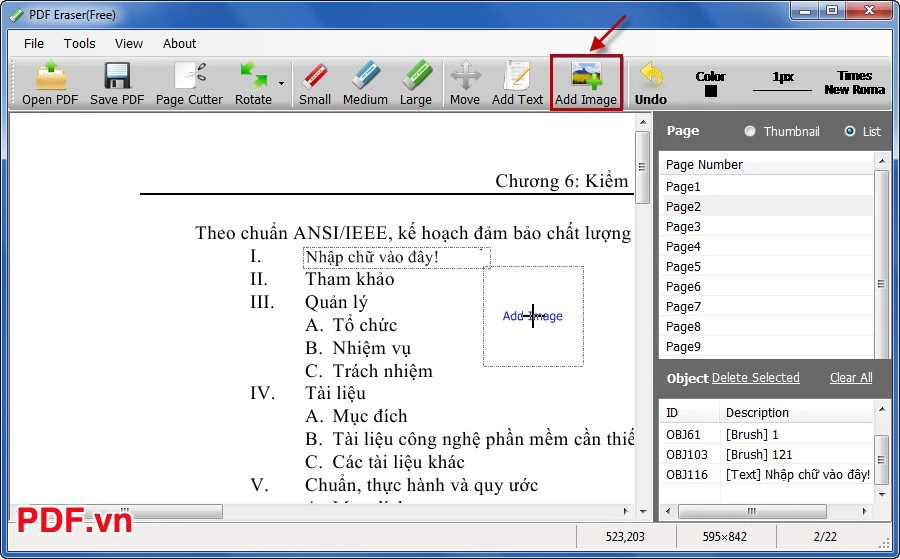Select object row OBJ61
The height and width of the screenshot is (559, 900).
click(767, 434)
